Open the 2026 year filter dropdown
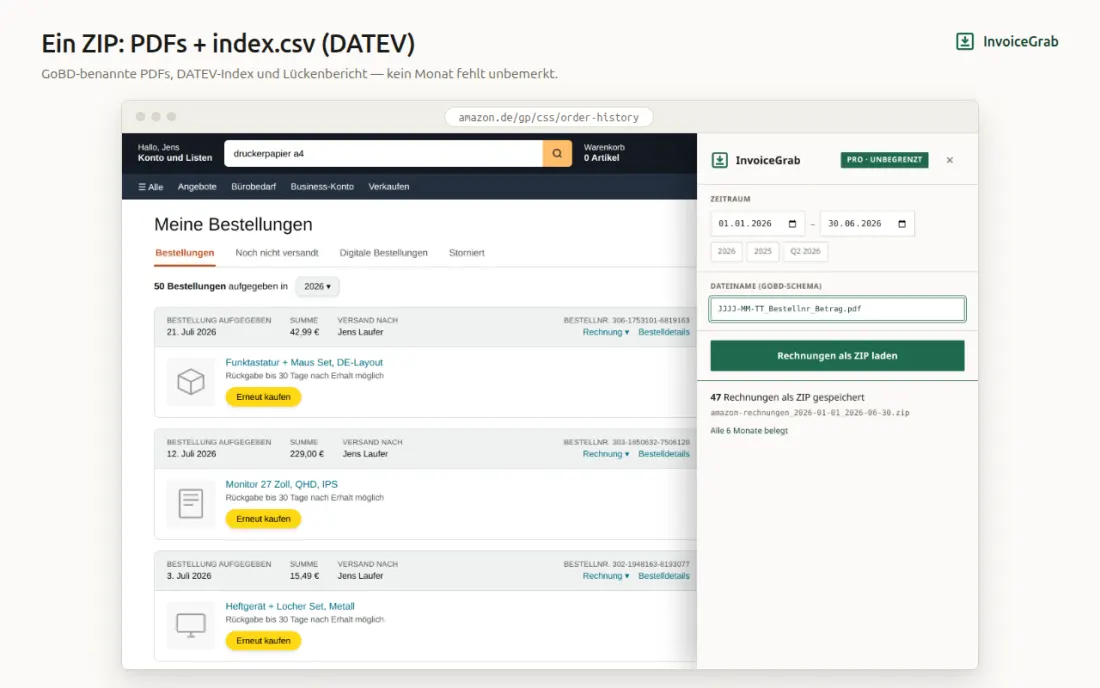The width and height of the screenshot is (1100, 688). click(x=317, y=286)
